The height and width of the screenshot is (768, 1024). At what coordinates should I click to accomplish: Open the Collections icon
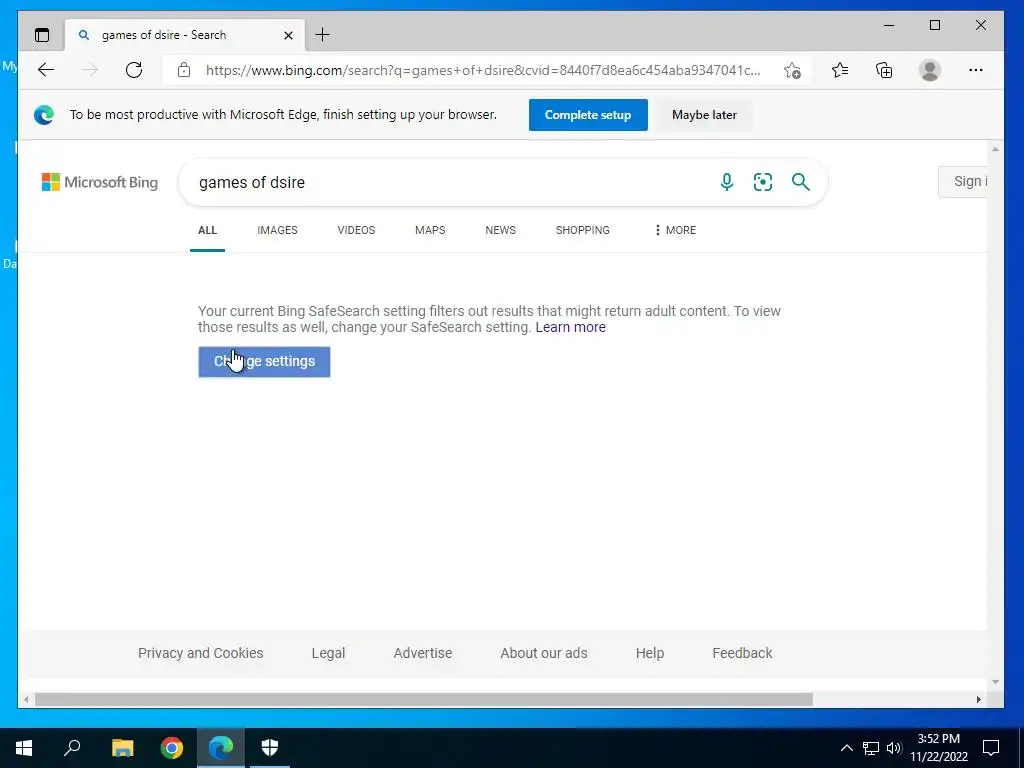(884, 70)
